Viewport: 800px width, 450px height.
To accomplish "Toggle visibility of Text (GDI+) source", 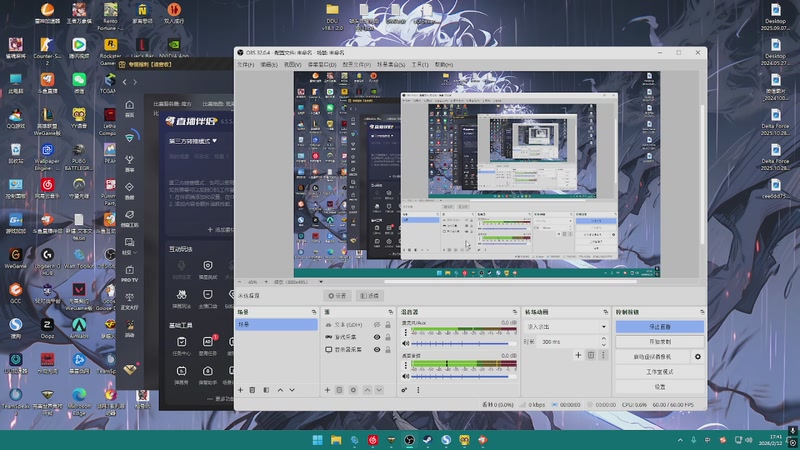I will [x=377, y=324].
